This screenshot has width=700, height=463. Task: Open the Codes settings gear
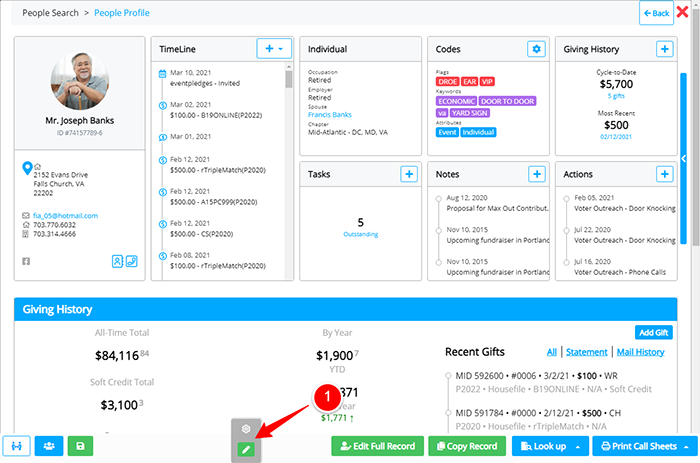[x=536, y=49]
